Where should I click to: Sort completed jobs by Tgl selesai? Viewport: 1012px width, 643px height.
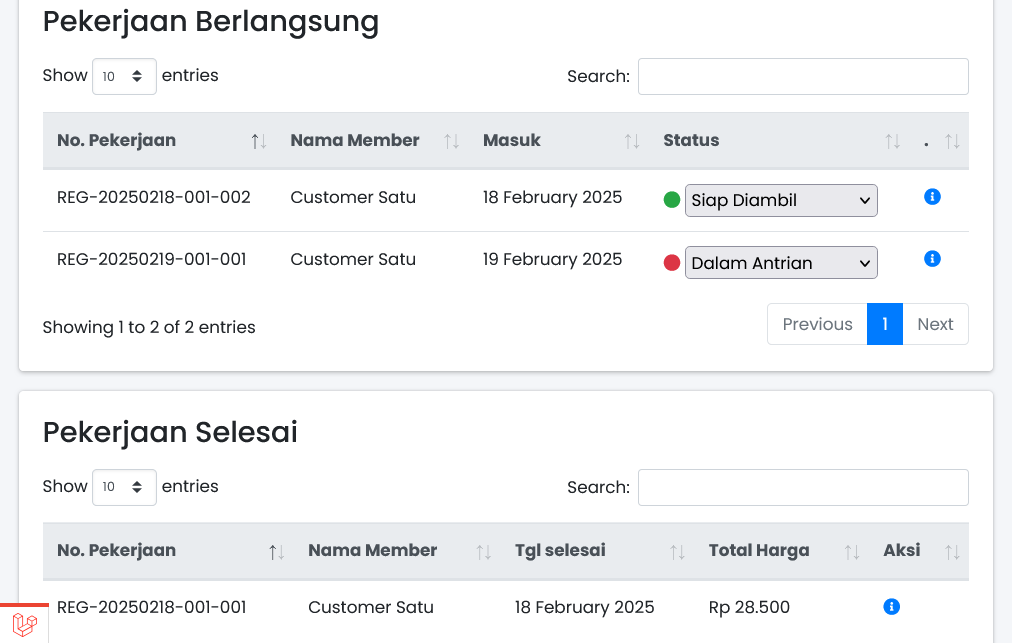[599, 551]
